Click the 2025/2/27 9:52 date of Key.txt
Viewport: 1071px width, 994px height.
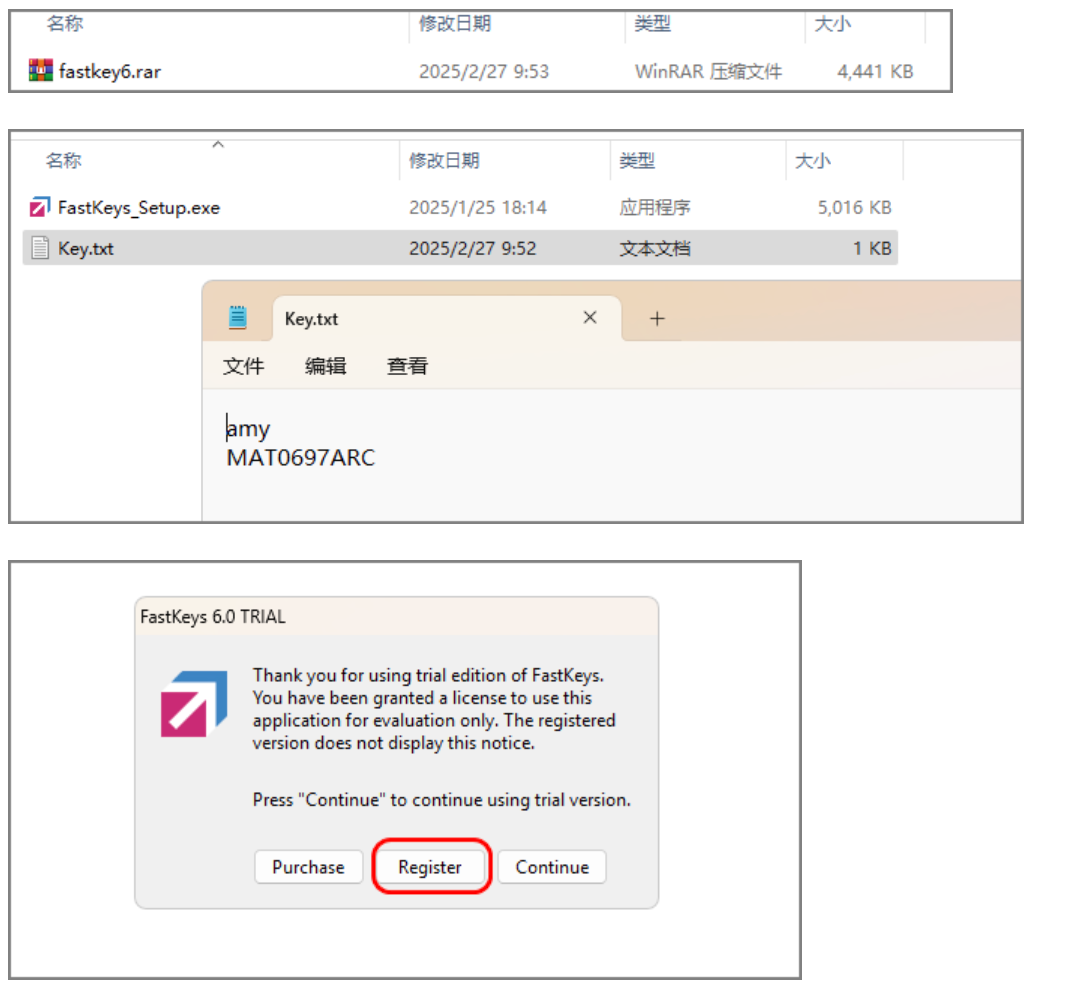(x=472, y=249)
